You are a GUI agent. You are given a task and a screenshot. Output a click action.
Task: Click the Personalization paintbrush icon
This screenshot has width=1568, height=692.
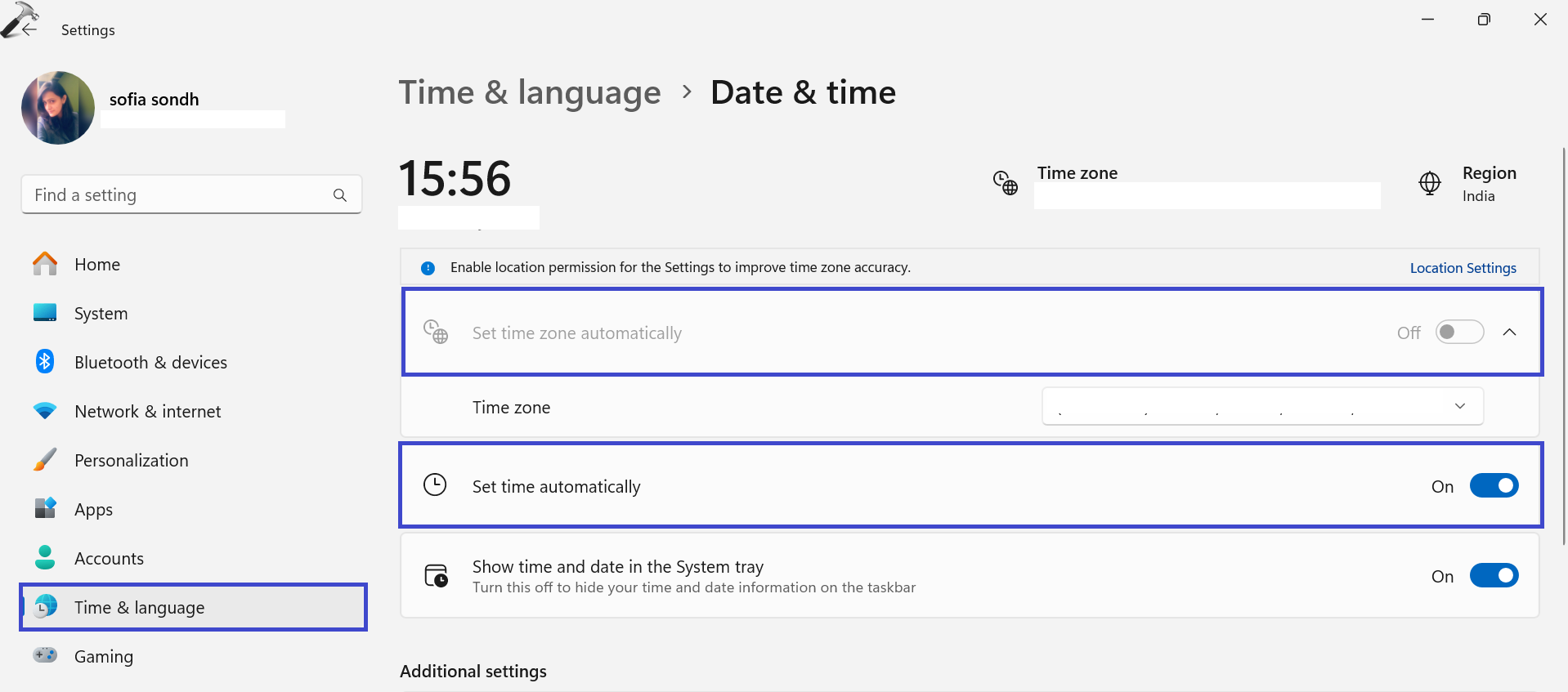45,460
